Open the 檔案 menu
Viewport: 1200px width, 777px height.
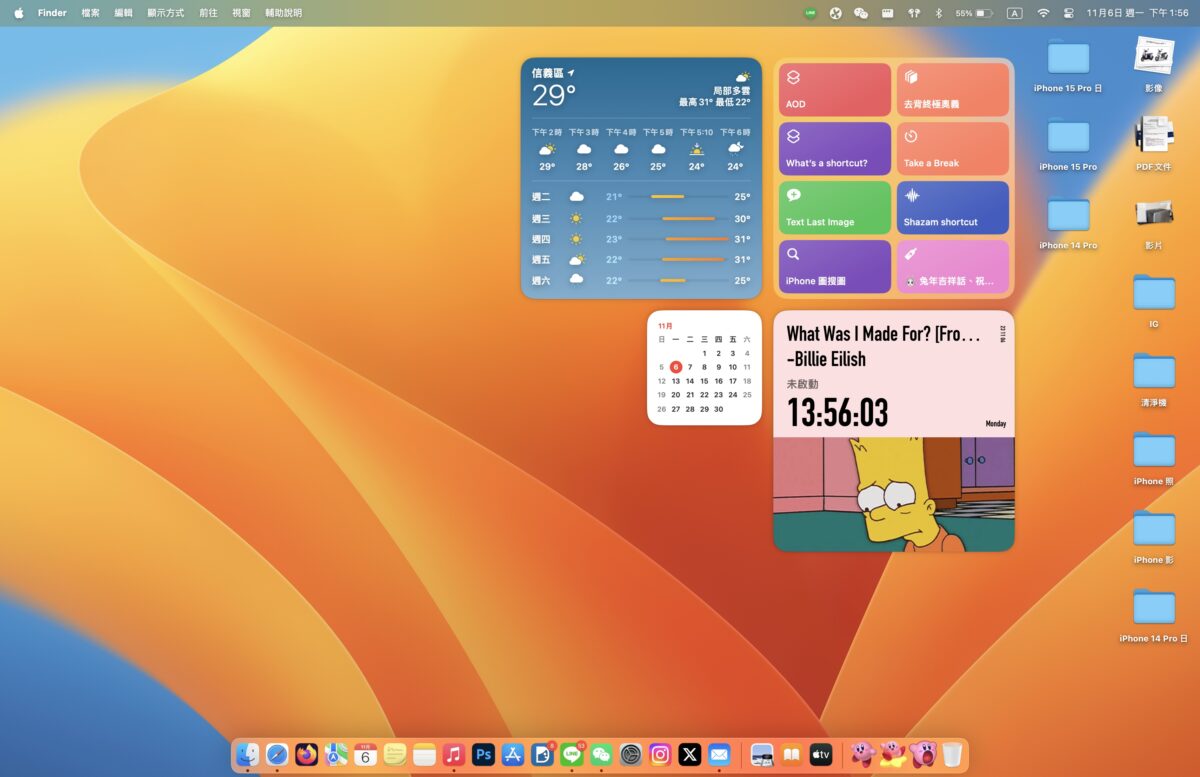click(x=91, y=13)
